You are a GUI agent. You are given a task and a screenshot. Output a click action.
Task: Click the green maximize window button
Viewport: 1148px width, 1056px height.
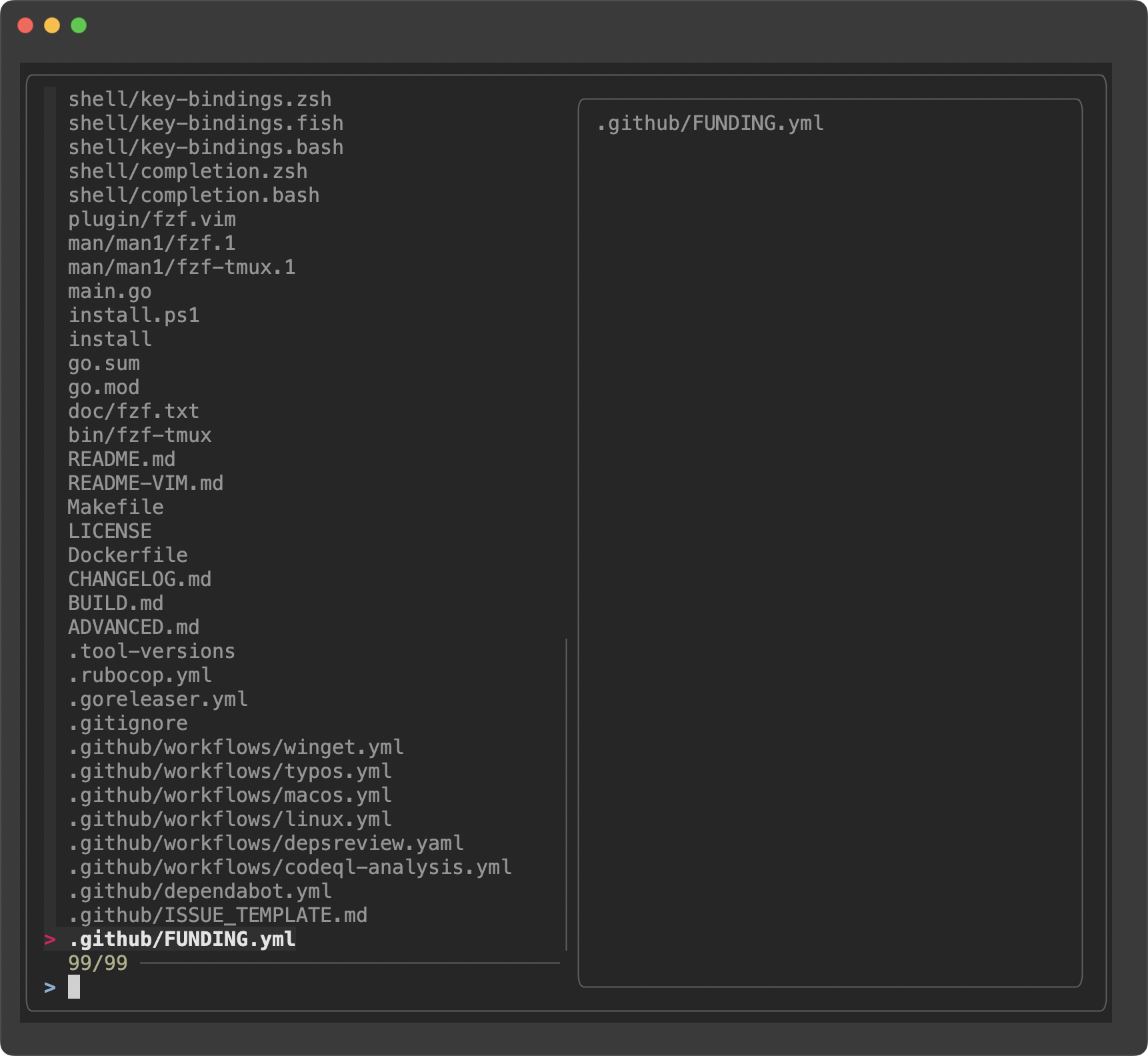coord(79,25)
